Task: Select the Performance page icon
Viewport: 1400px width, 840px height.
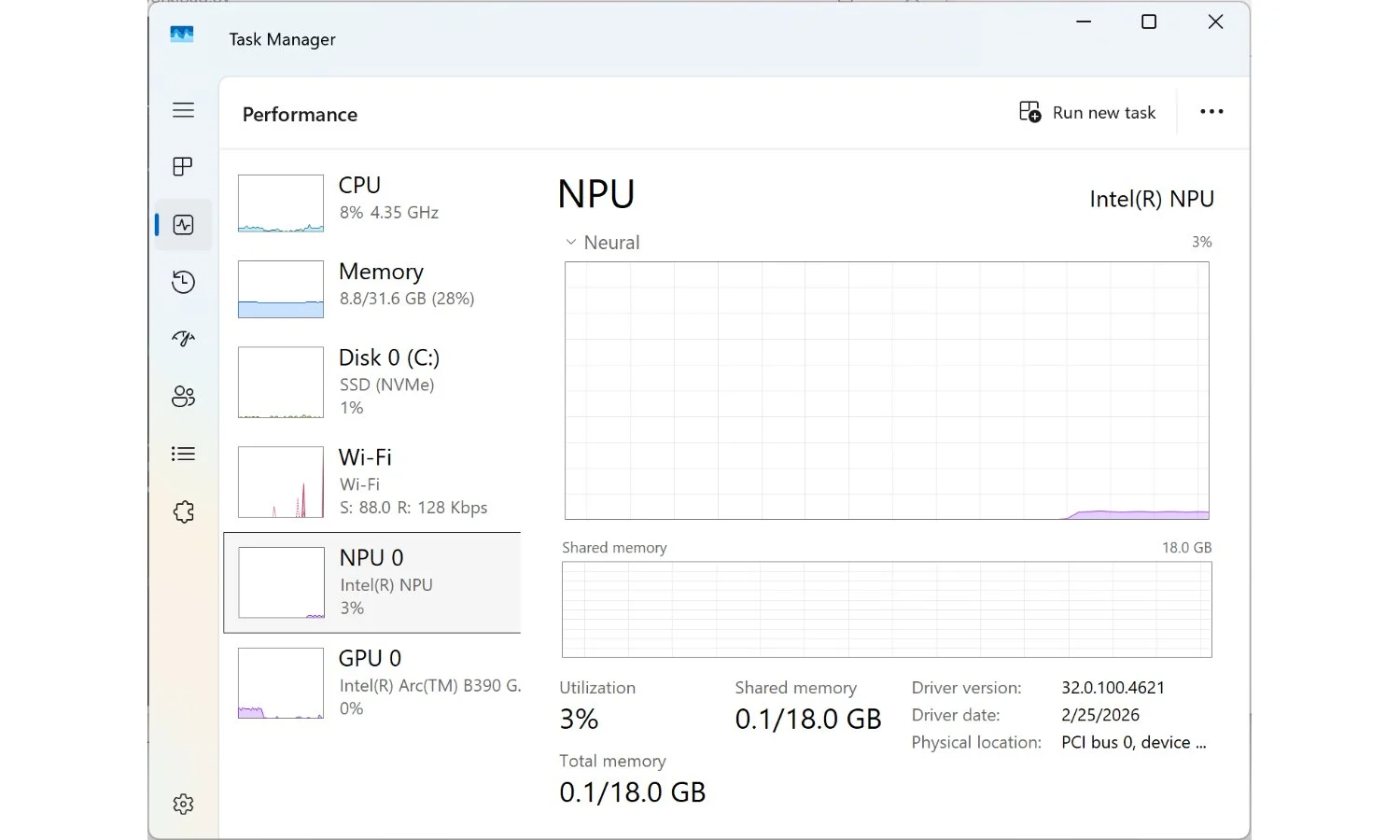Action: (183, 225)
